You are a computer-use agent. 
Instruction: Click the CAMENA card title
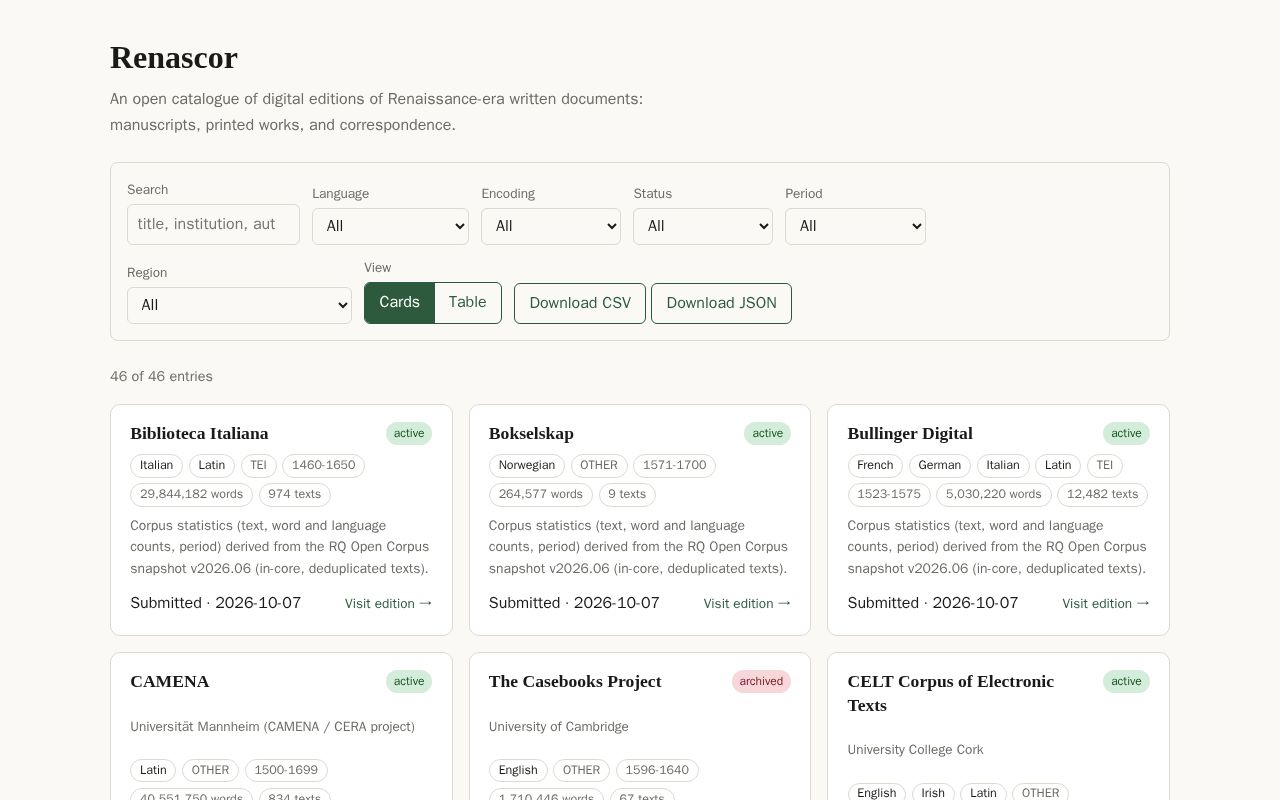click(x=170, y=681)
